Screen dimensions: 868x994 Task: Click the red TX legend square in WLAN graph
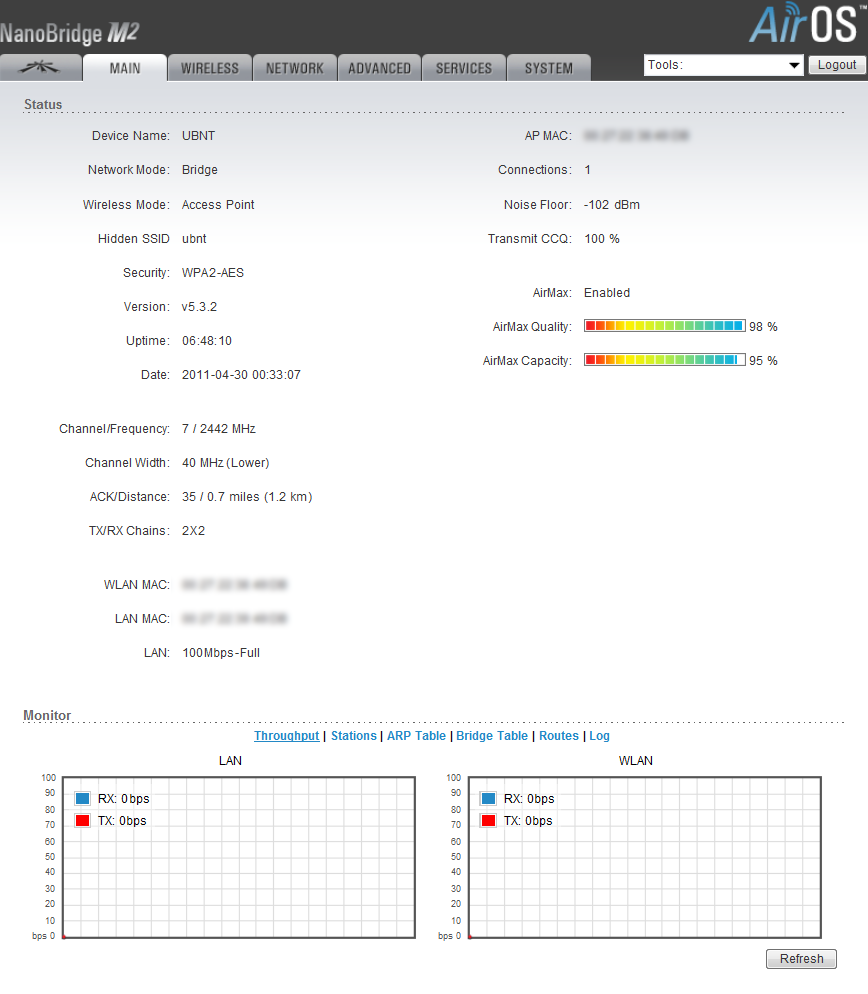pyautogui.click(x=488, y=821)
